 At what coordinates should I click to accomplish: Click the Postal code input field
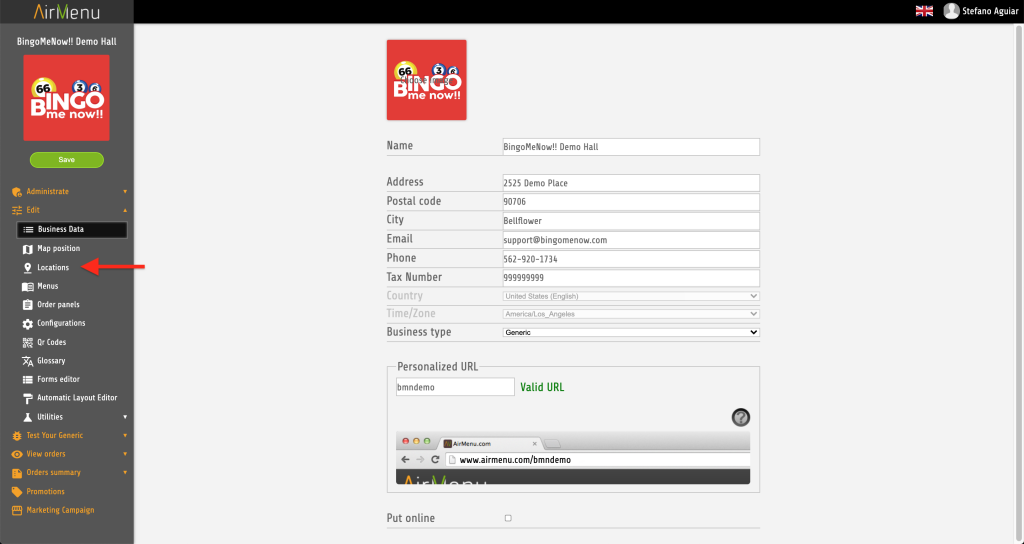(631, 202)
